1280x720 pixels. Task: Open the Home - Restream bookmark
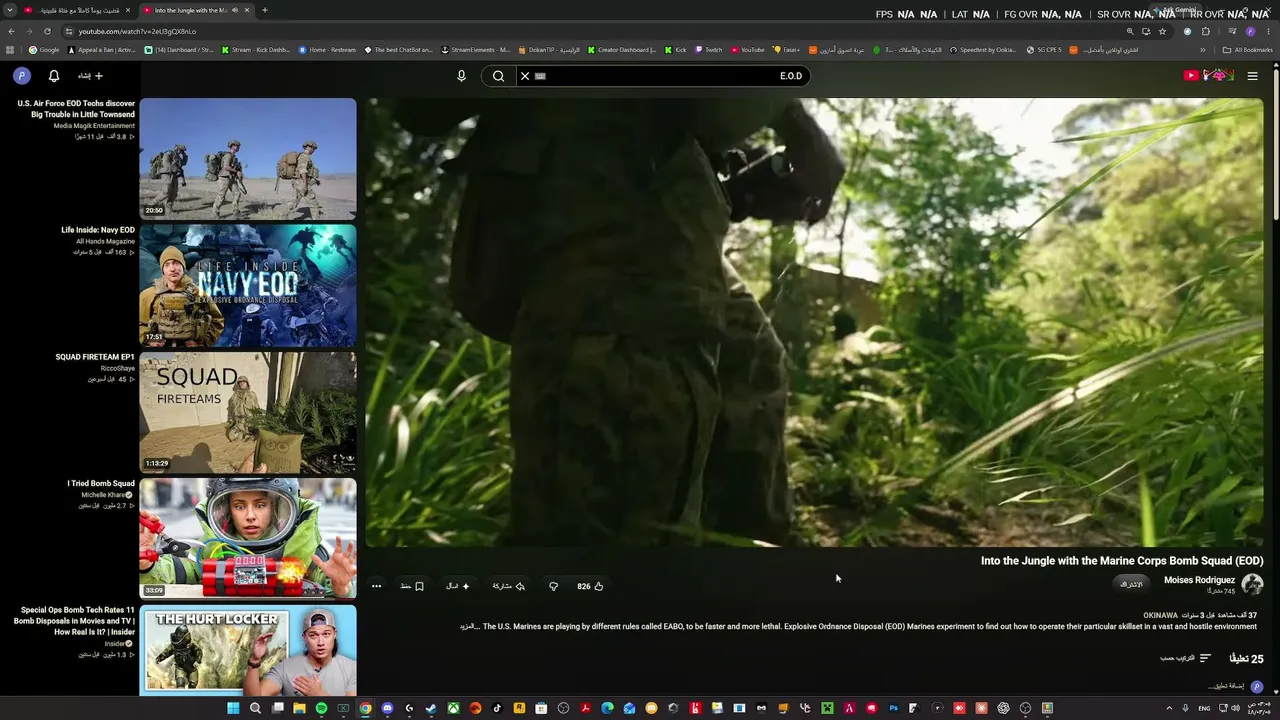[x=327, y=50]
